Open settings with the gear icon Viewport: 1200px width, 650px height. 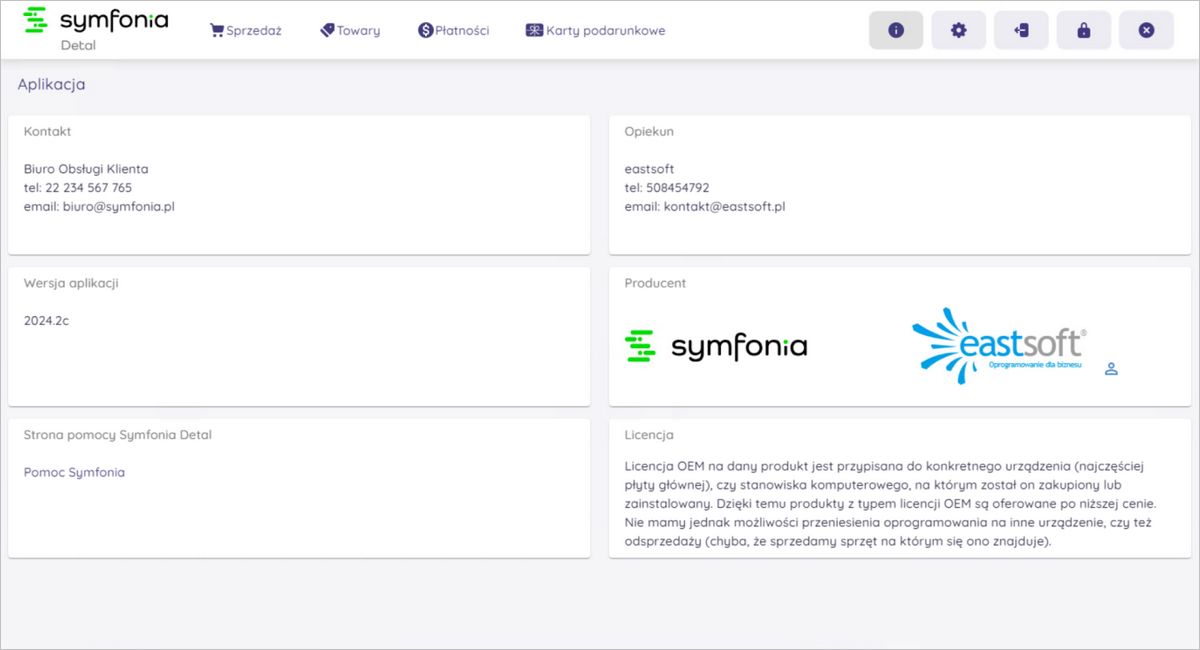958,30
